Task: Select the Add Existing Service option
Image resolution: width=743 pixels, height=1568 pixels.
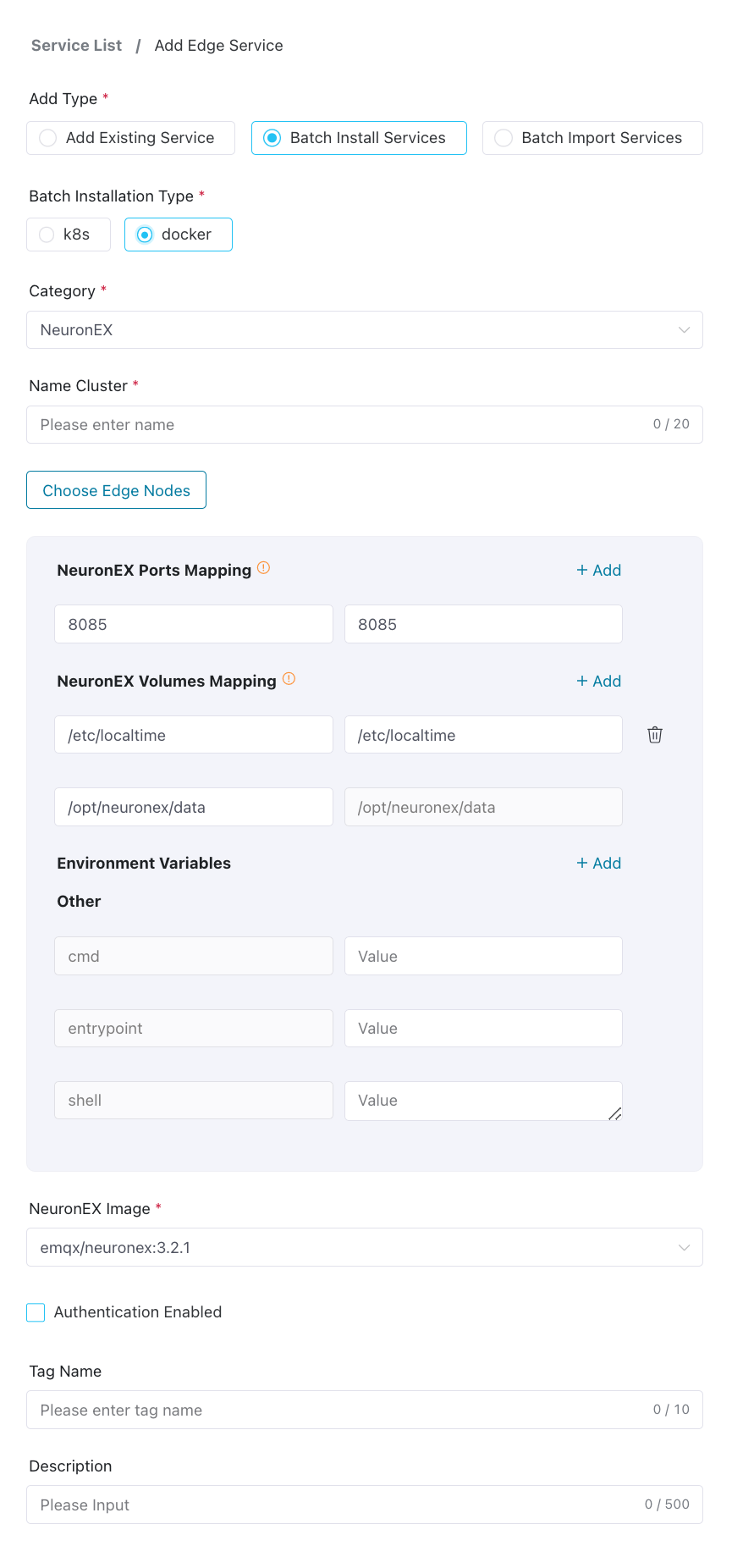Action: click(x=131, y=138)
